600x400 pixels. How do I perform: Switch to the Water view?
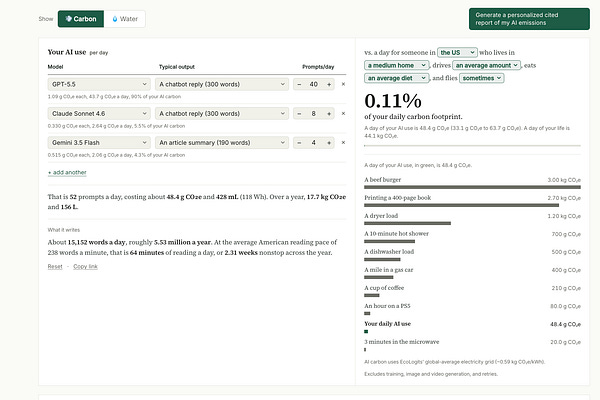point(125,19)
